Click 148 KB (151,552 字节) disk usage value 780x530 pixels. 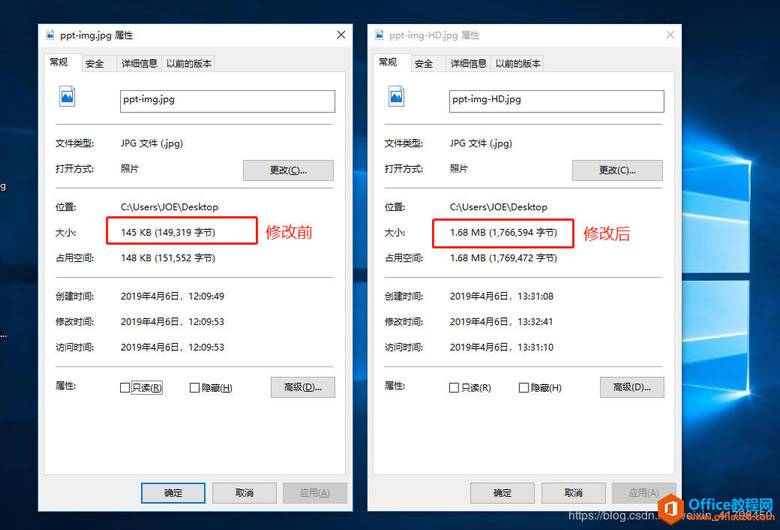[x=168, y=258]
